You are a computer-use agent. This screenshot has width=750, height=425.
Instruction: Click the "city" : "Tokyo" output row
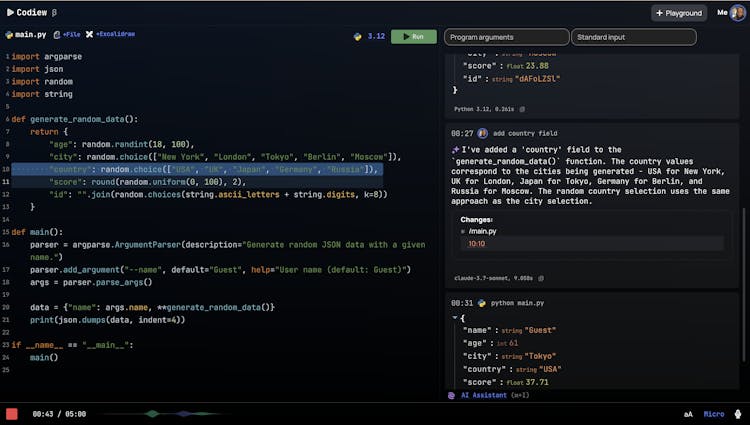(509, 356)
